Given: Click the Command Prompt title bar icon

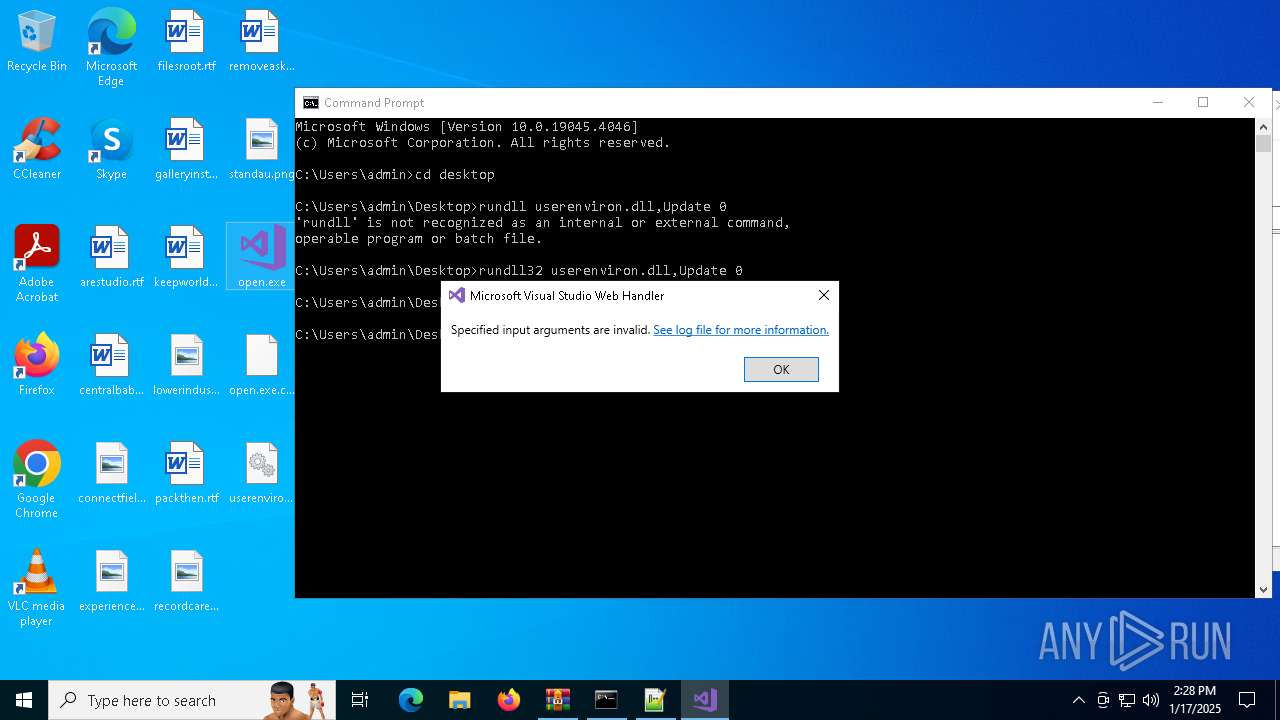Looking at the screenshot, I should [311, 103].
